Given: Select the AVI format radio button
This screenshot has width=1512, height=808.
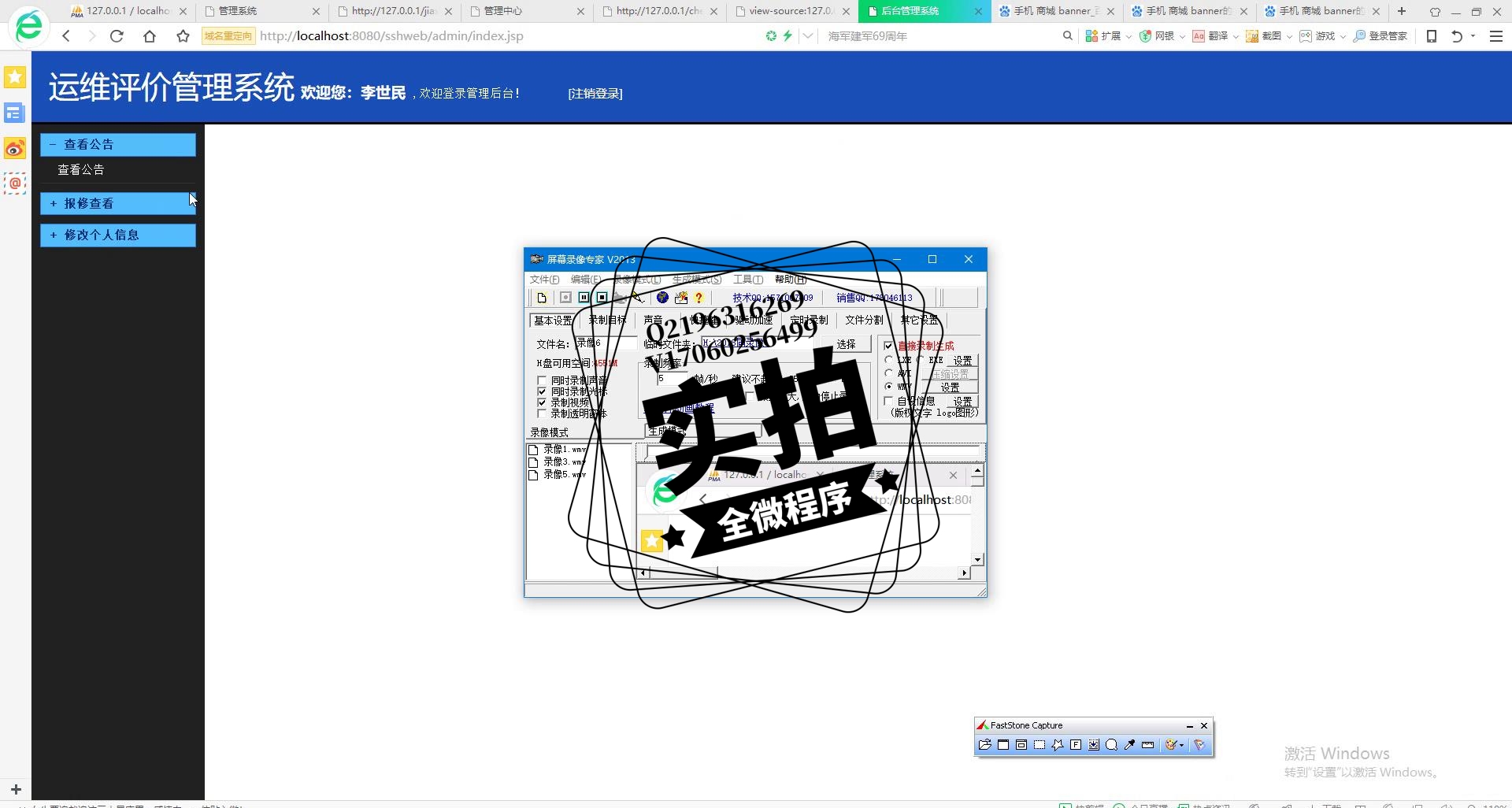Looking at the screenshot, I should 889,373.
